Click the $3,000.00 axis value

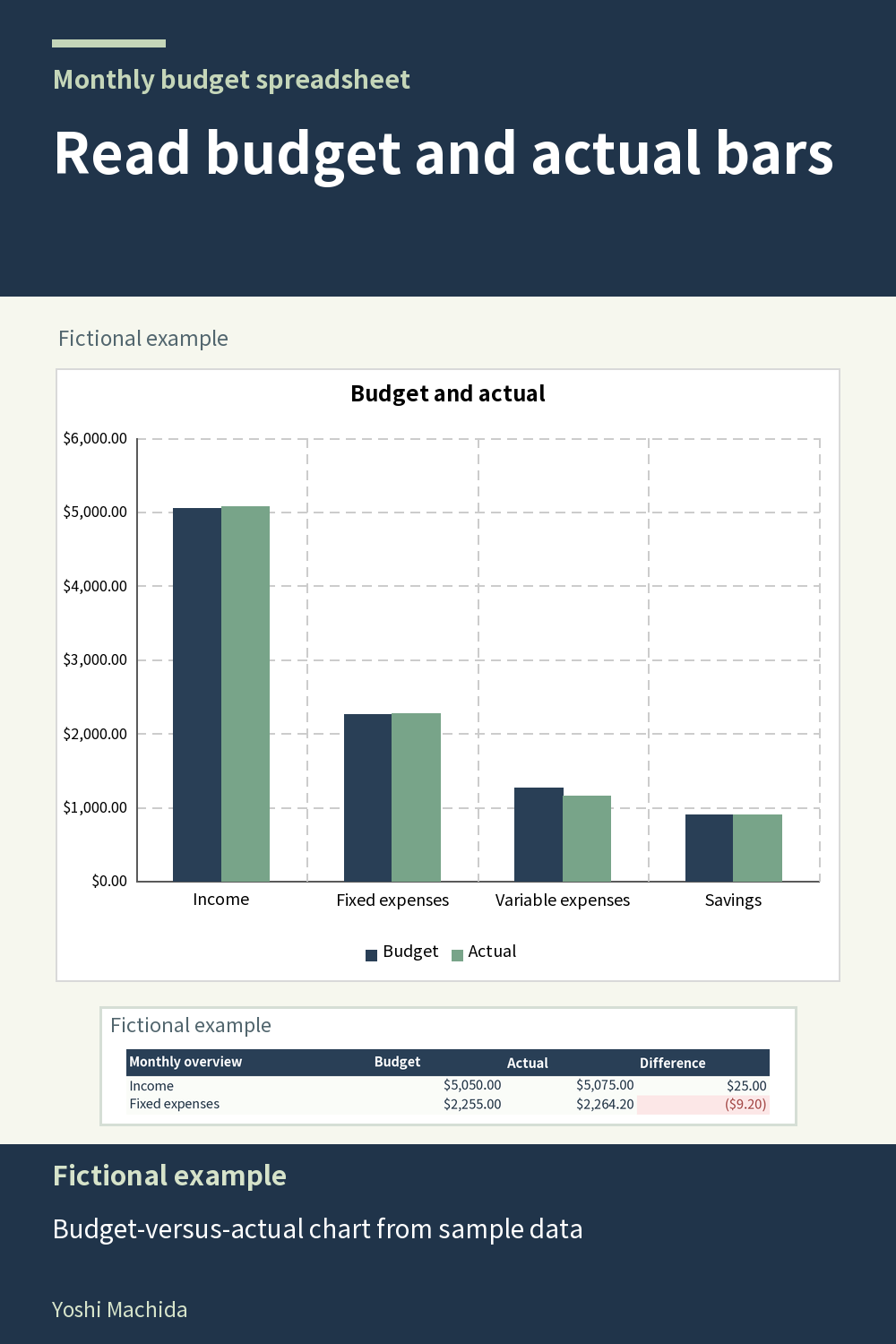95,659
